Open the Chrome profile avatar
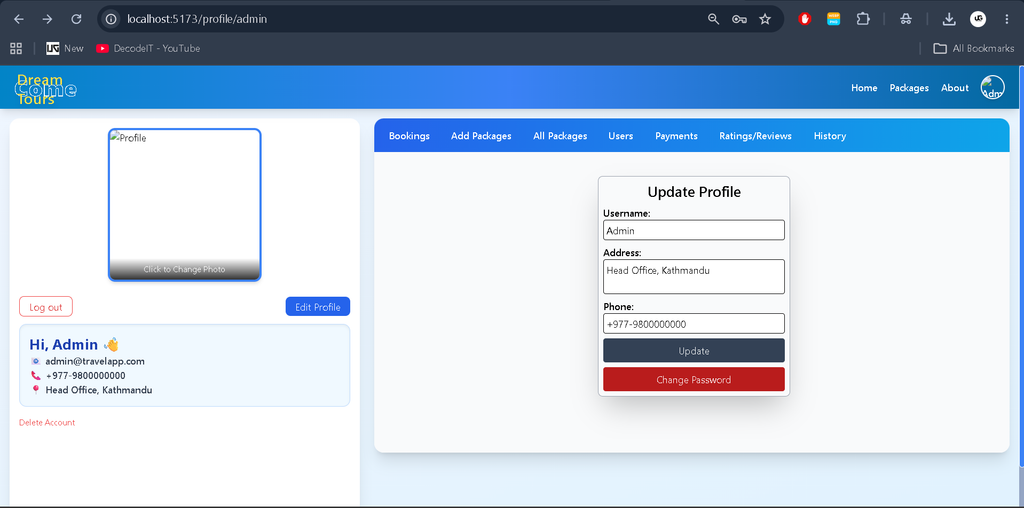 pos(978,19)
